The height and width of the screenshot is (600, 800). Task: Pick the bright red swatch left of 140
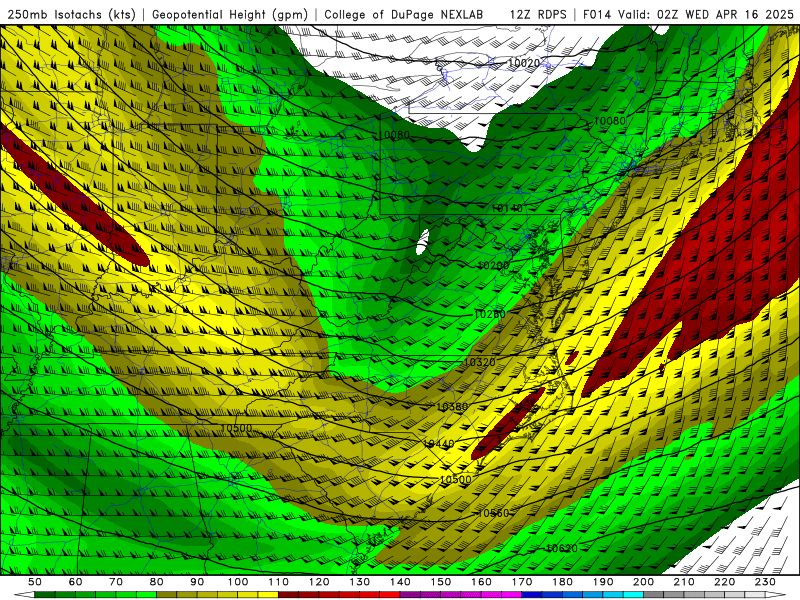tap(390, 595)
